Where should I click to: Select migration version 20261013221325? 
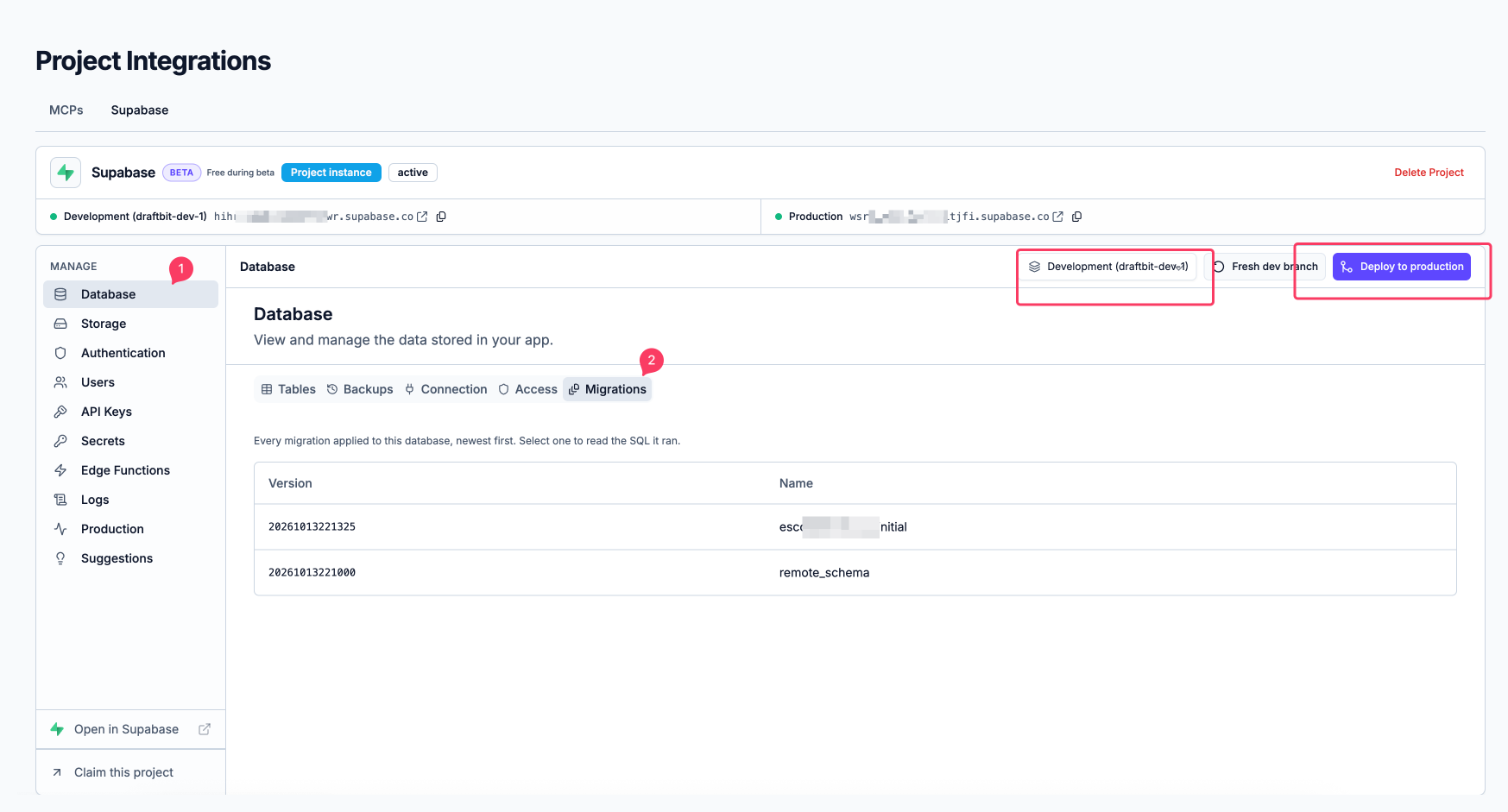point(312,527)
